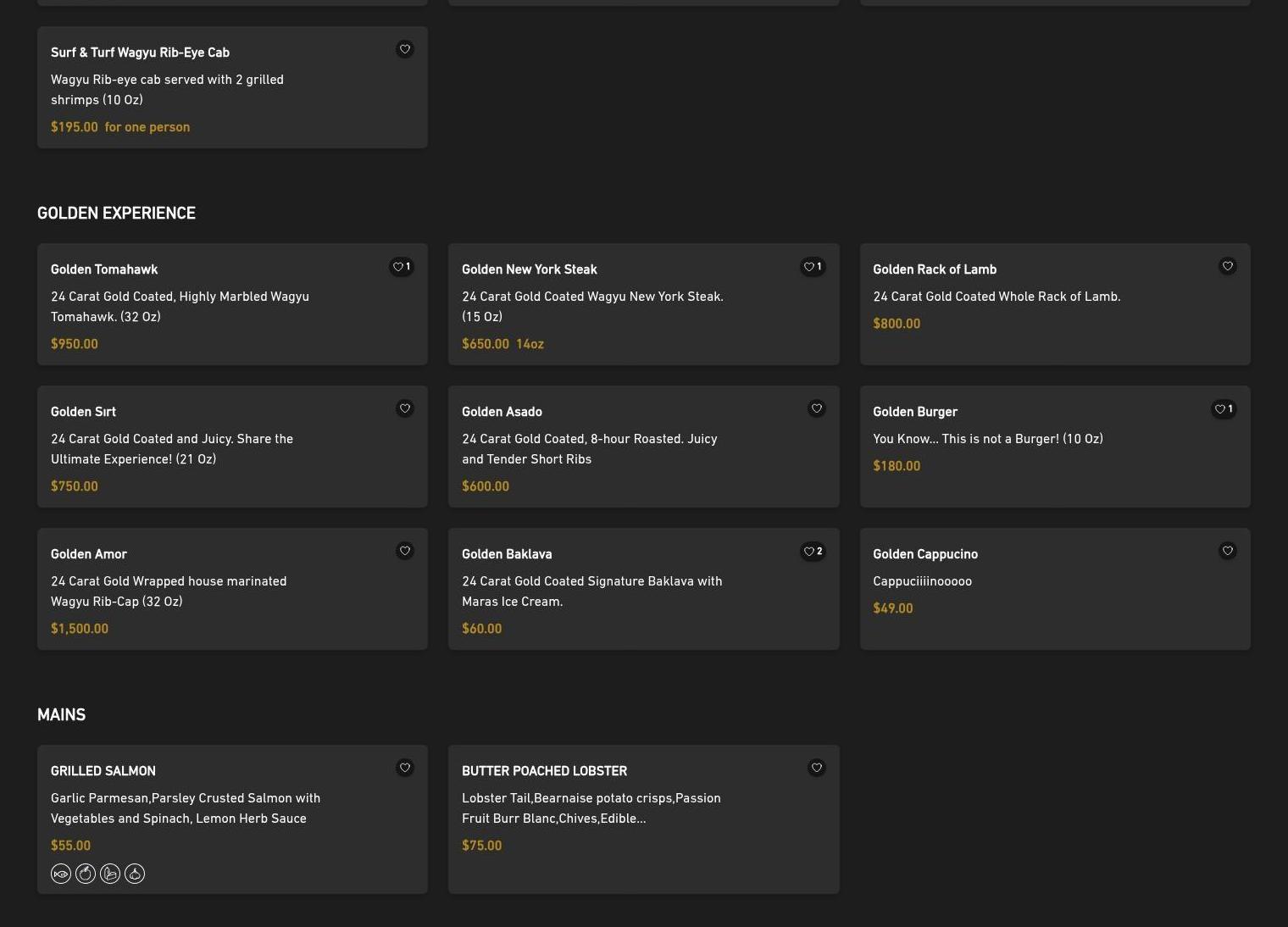Tap the heart on Golden Rack of Lamb
This screenshot has height=927, width=1288.
(1227, 266)
